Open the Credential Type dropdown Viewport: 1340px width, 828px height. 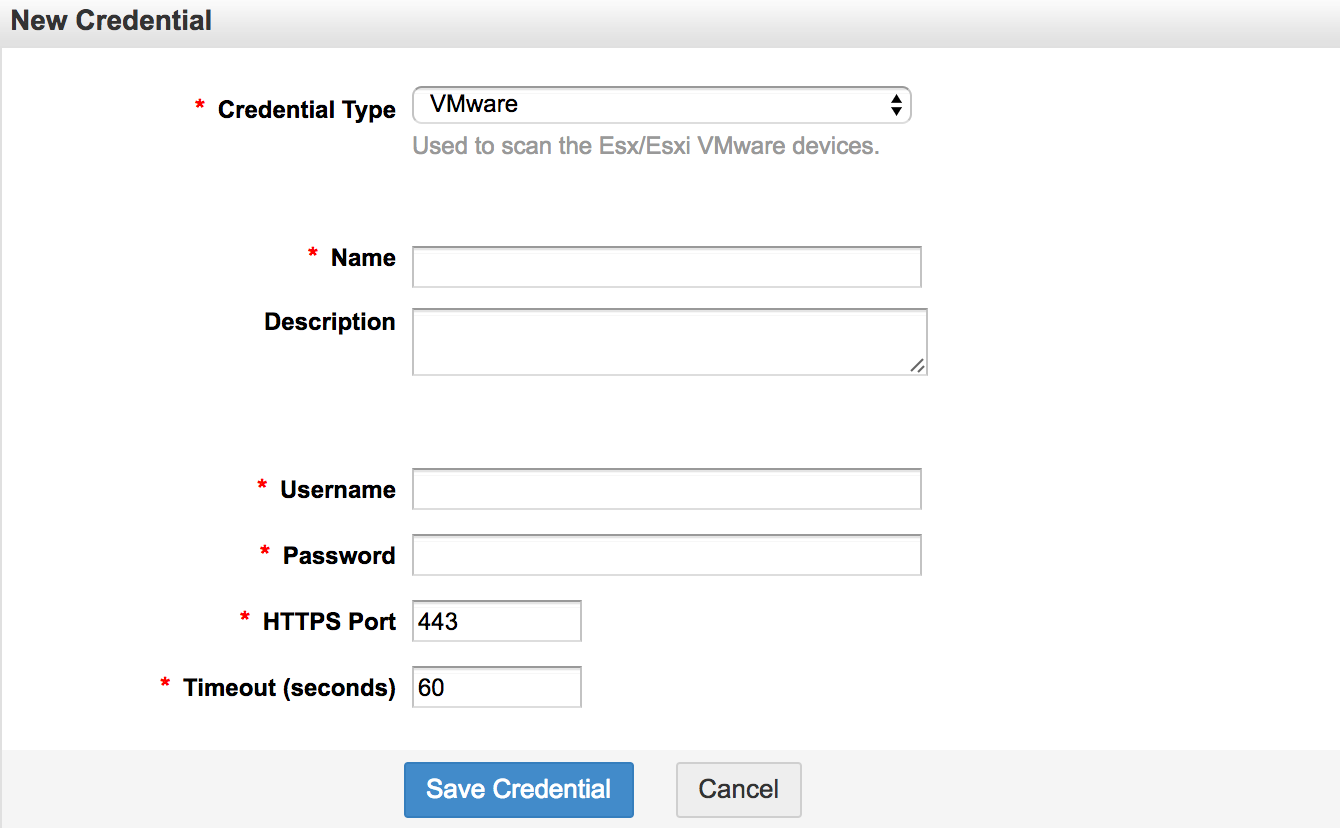tap(661, 105)
